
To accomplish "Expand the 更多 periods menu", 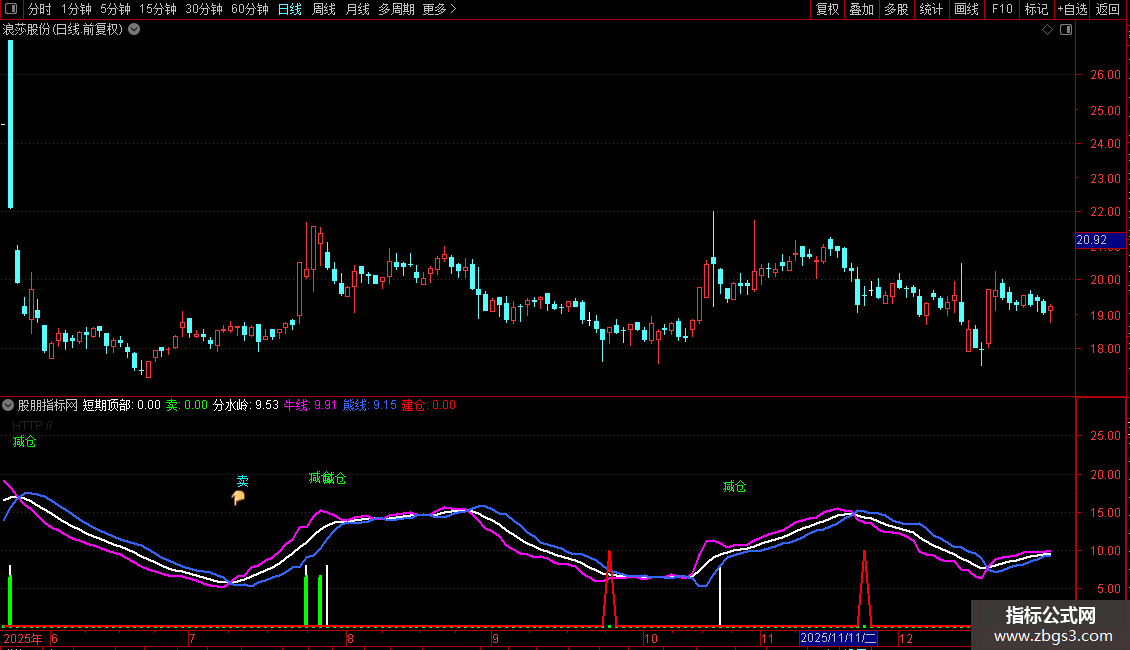I will [x=439, y=9].
